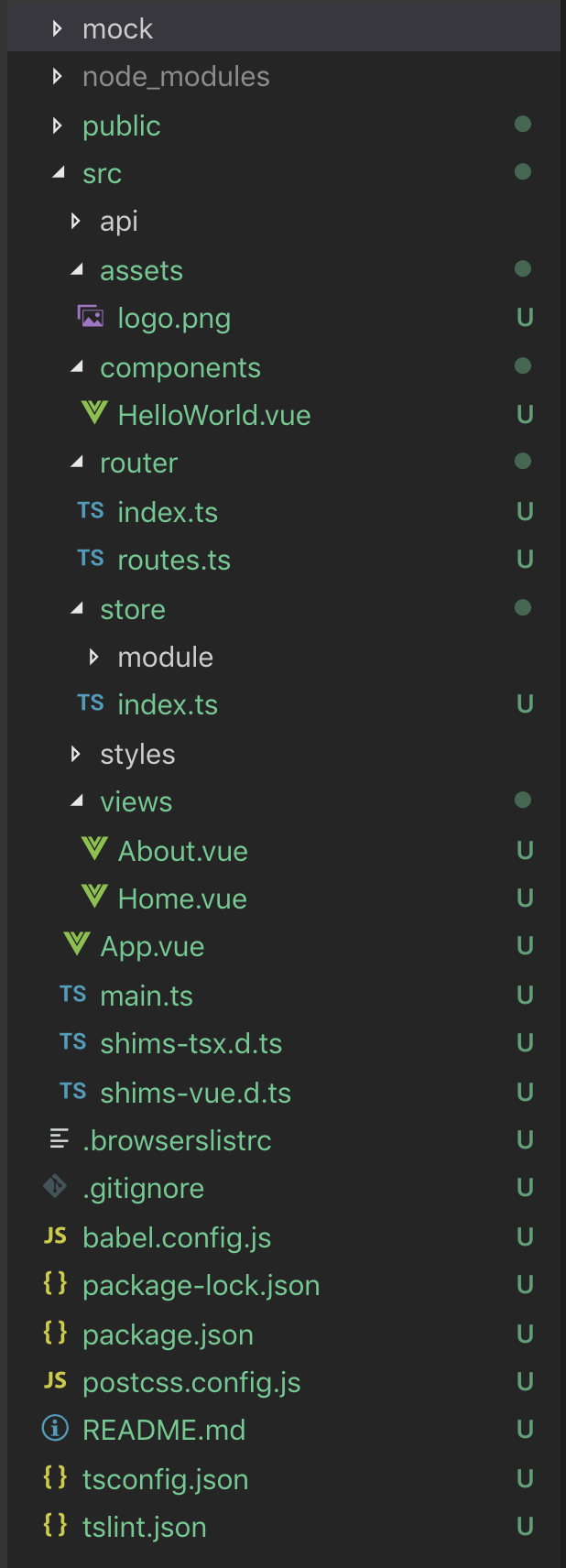Click the lines icon next to .browserslistrc
566x1568 pixels.
pyautogui.click(x=59, y=1139)
